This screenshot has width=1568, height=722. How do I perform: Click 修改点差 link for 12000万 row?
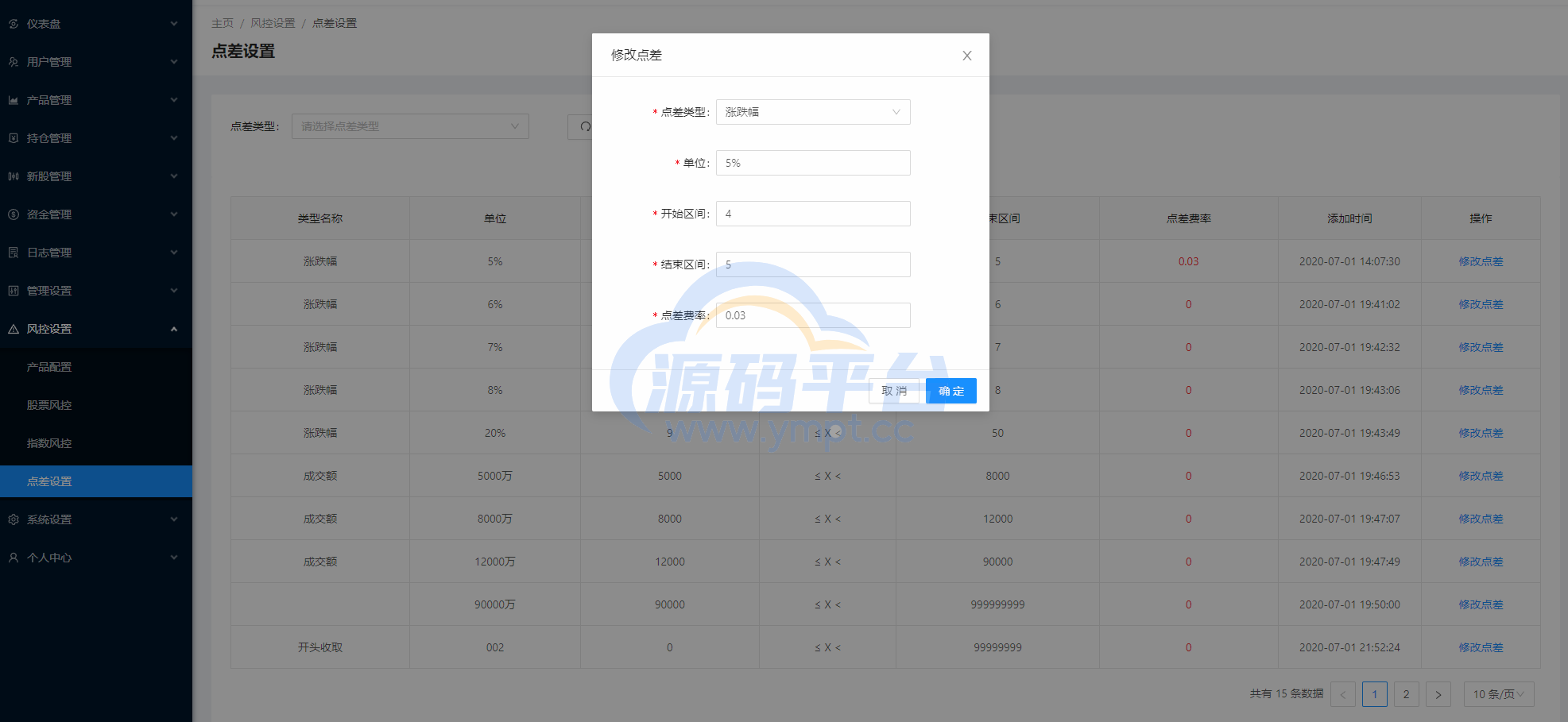pos(1481,562)
